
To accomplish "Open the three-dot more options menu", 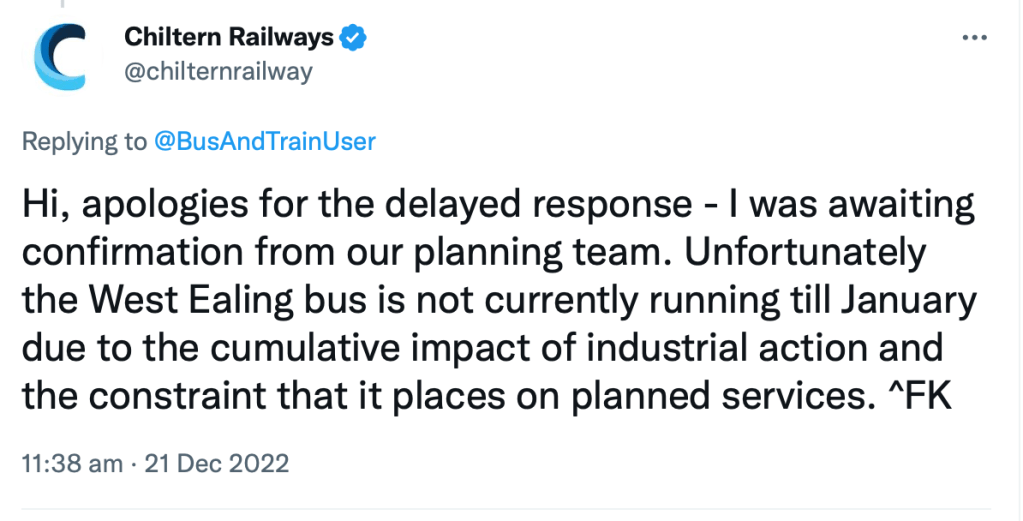I will click(974, 38).
